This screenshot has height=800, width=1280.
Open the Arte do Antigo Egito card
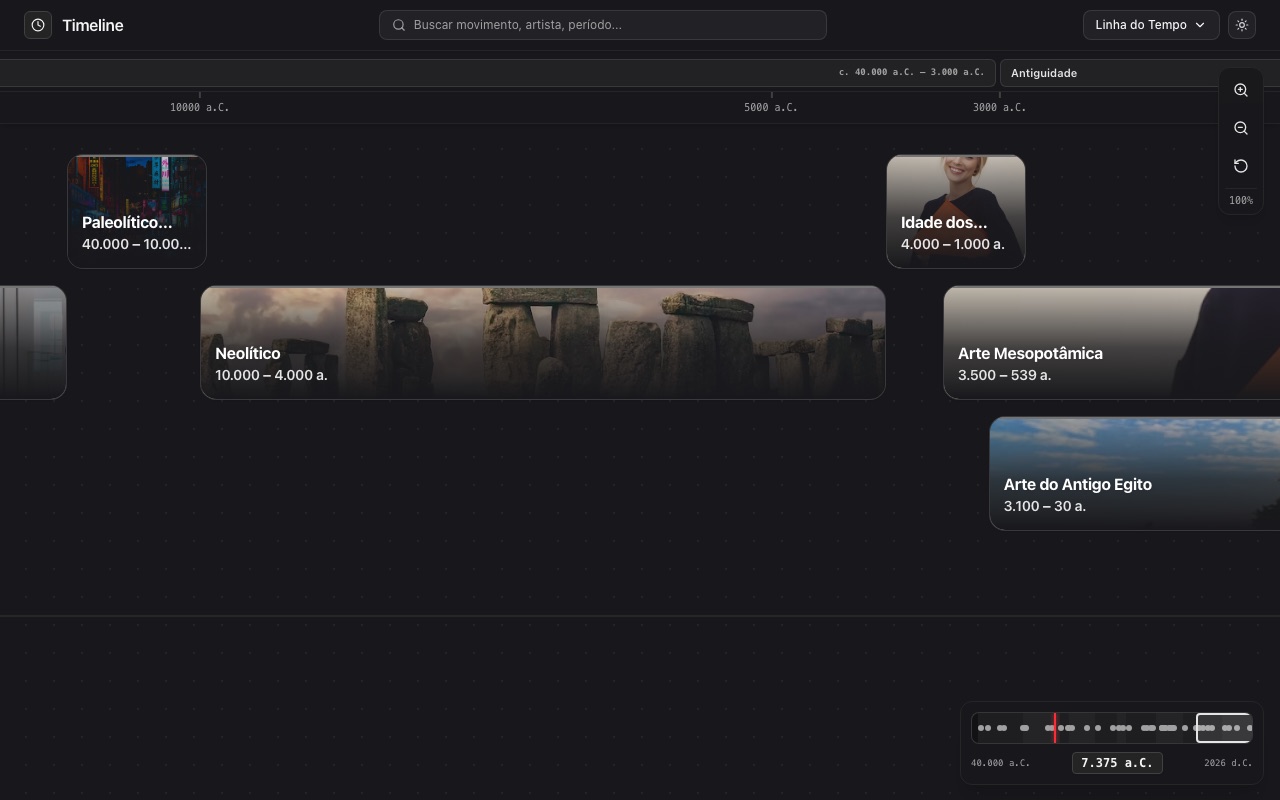pos(1135,474)
